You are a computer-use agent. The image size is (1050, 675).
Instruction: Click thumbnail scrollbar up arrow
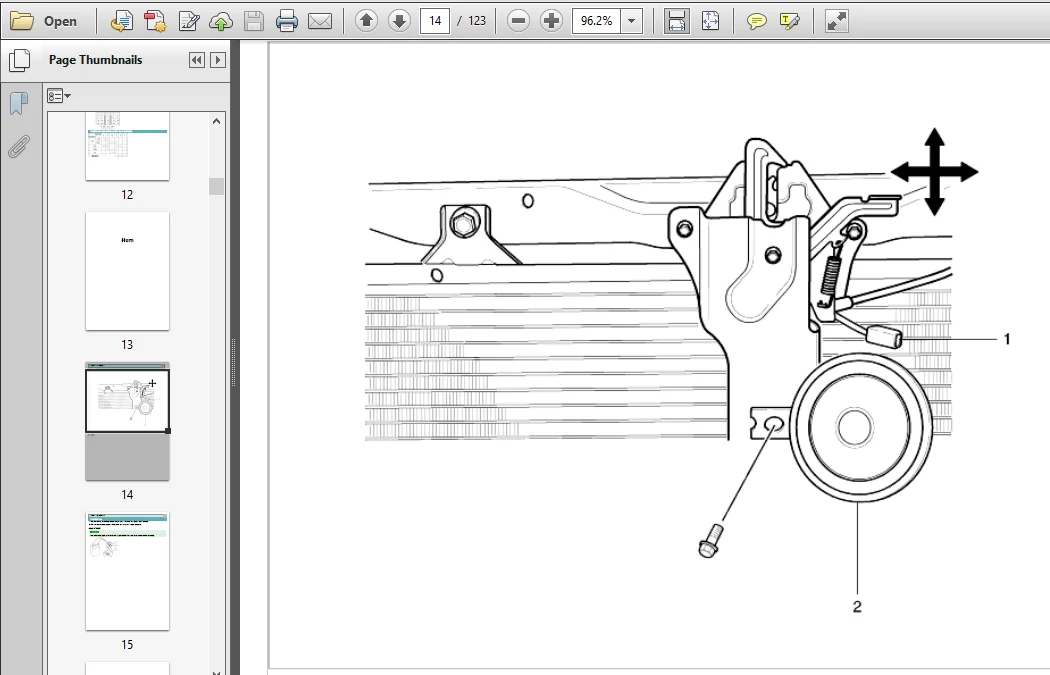pyautogui.click(x=216, y=121)
